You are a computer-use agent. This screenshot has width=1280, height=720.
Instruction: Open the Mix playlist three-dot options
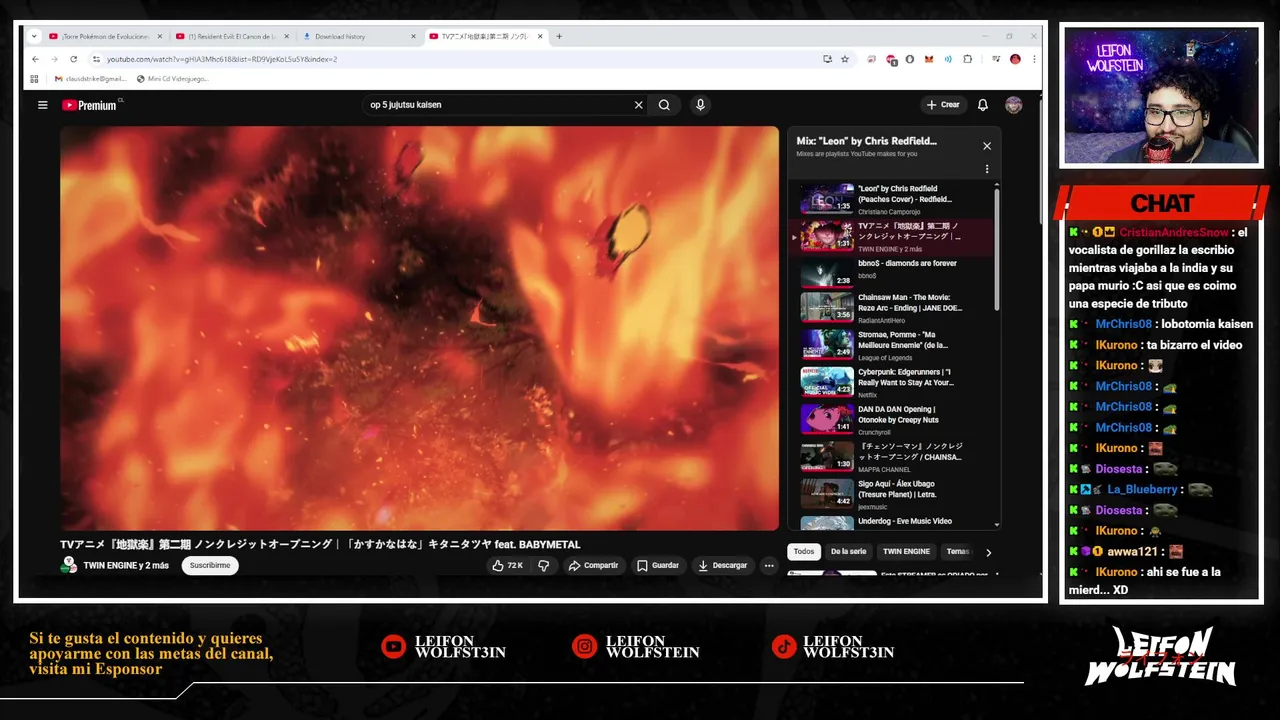pos(986,169)
